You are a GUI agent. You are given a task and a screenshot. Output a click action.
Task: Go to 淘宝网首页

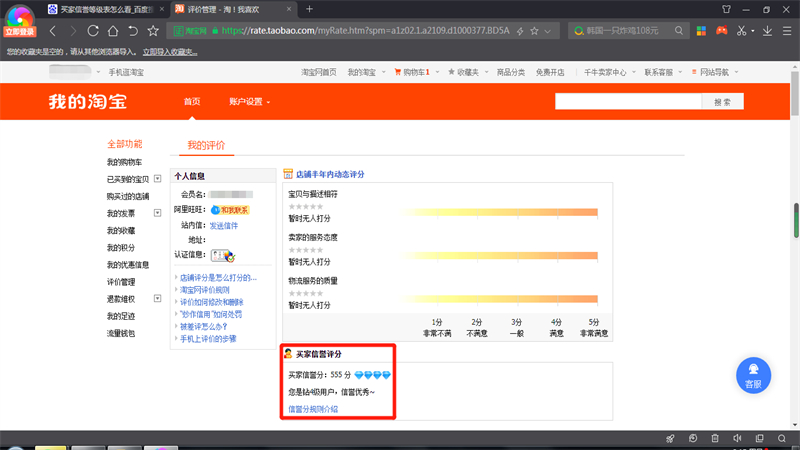[319, 72]
